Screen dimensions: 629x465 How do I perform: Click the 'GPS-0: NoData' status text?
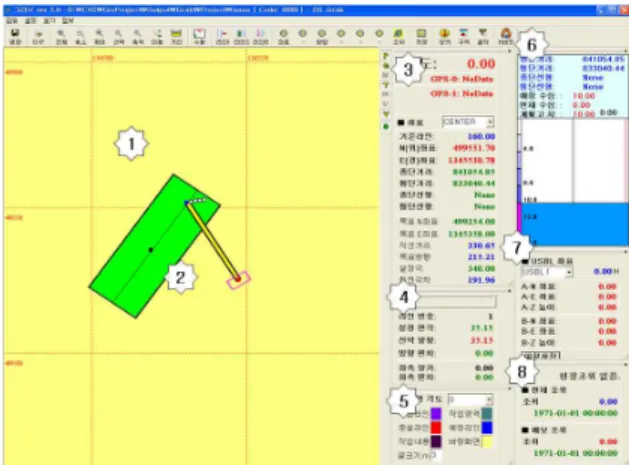[461, 79]
